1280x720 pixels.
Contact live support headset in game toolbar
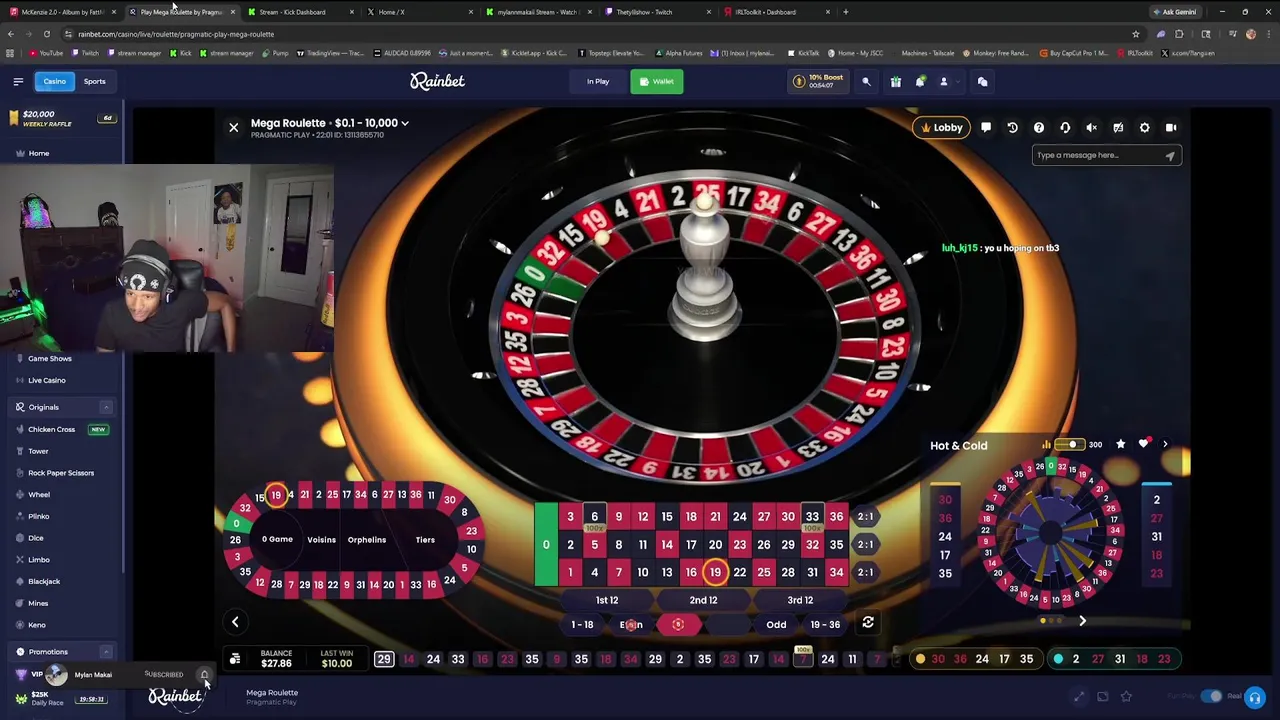click(1065, 128)
